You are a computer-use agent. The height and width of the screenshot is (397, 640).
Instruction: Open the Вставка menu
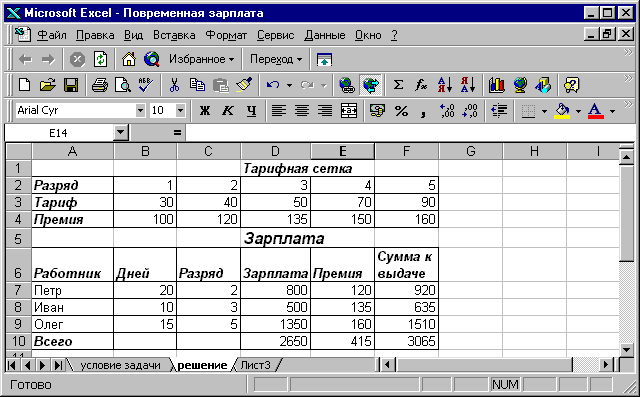click(174, 35)
